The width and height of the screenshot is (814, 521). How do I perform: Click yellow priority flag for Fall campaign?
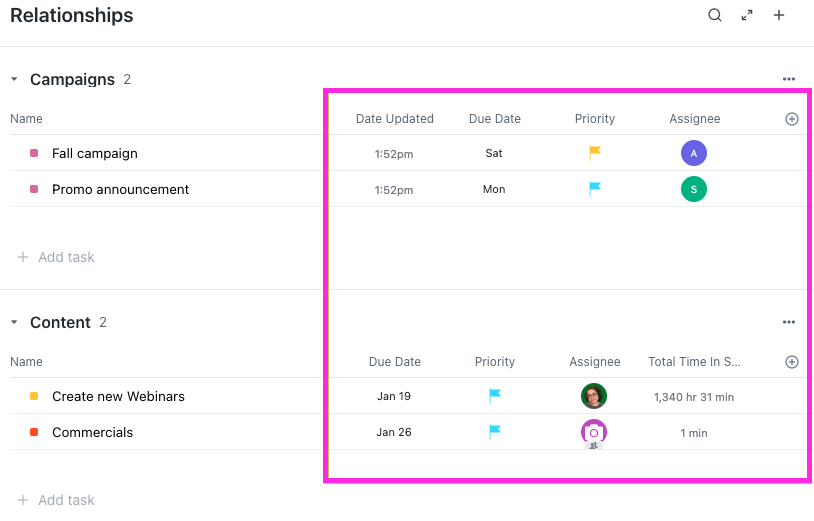tap(595, 153)
